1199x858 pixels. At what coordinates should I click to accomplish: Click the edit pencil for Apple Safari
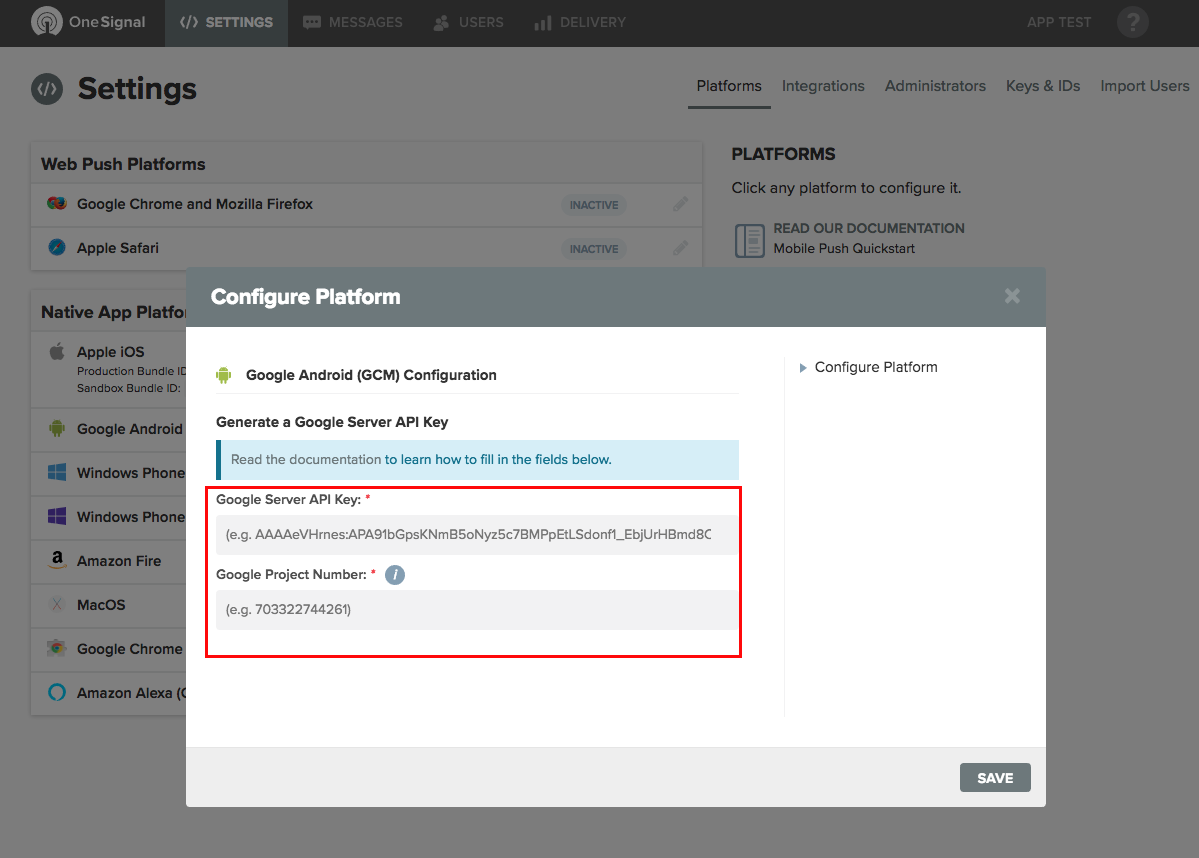click(681, 249)
